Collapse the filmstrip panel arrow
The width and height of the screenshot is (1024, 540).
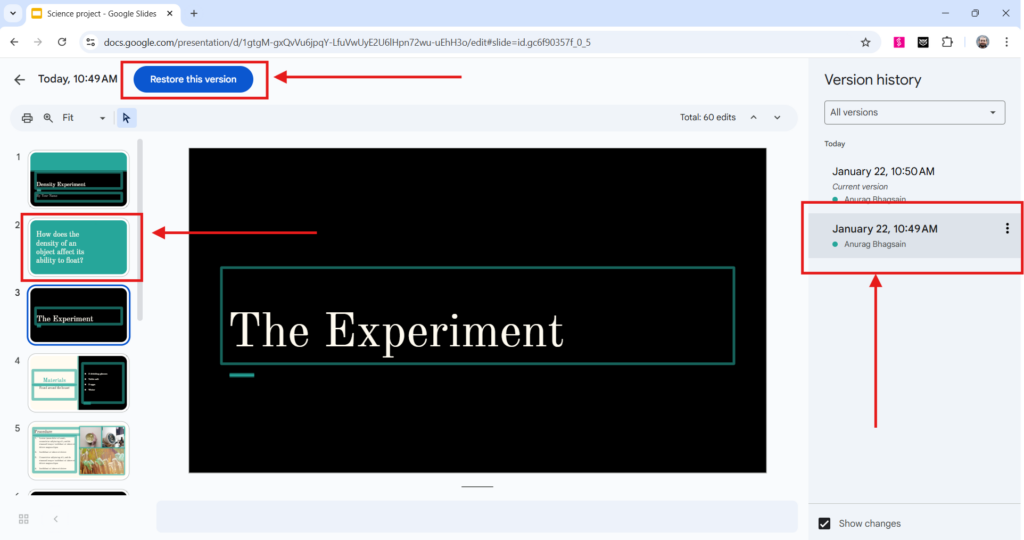[x=55, y=519]
